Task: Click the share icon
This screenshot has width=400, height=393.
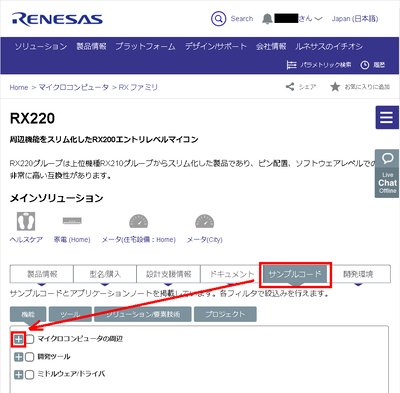Action: (290, 87)
